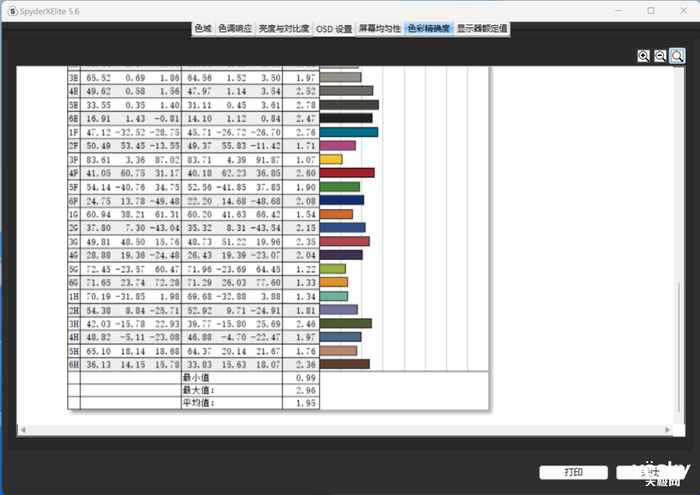Select the fit-to-window magnifier icon
Screen dimensions: 700x495
pyautogui.click(x=677, y=56)
